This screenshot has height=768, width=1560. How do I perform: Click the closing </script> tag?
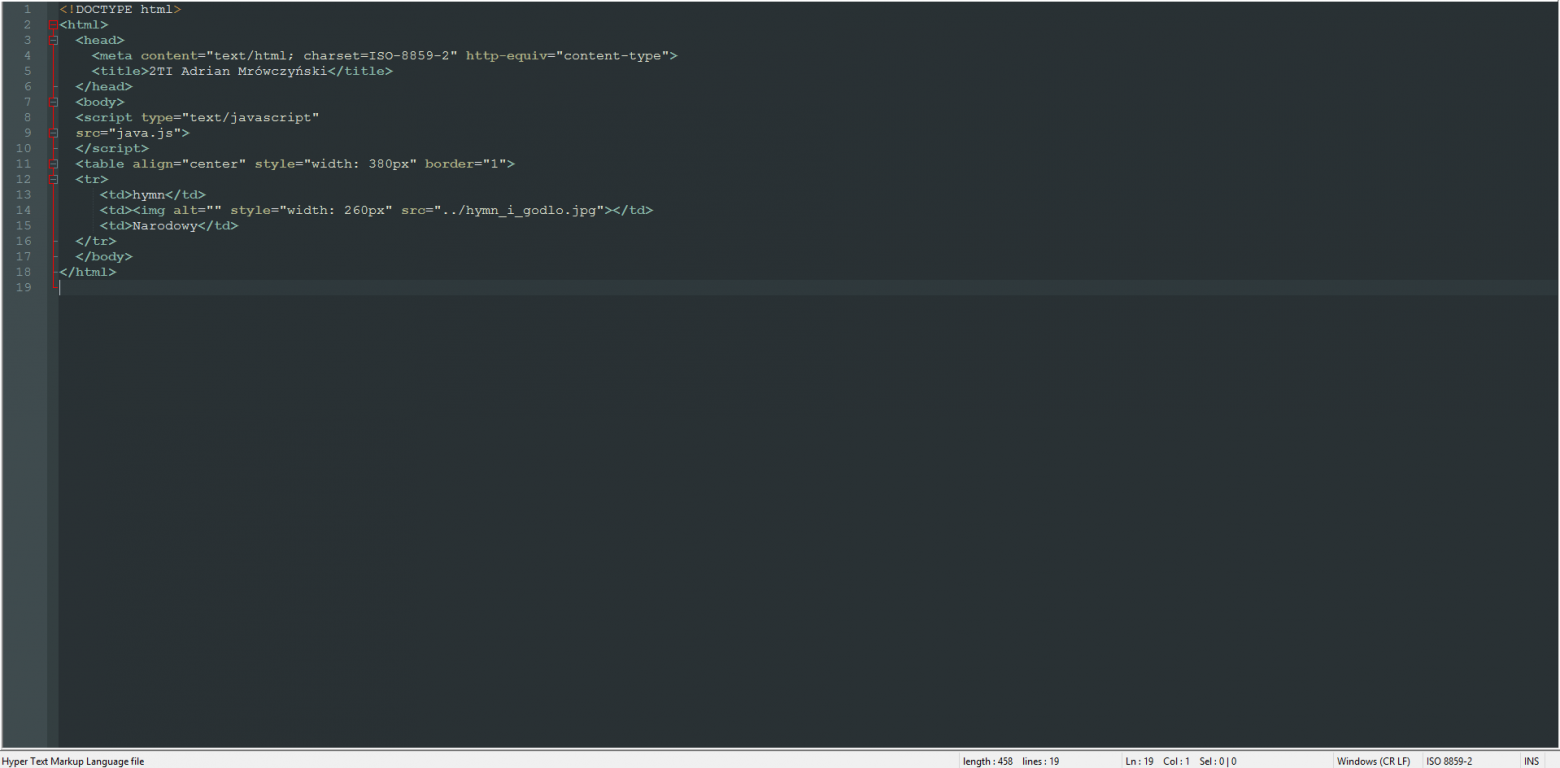(x=111, y=148)
